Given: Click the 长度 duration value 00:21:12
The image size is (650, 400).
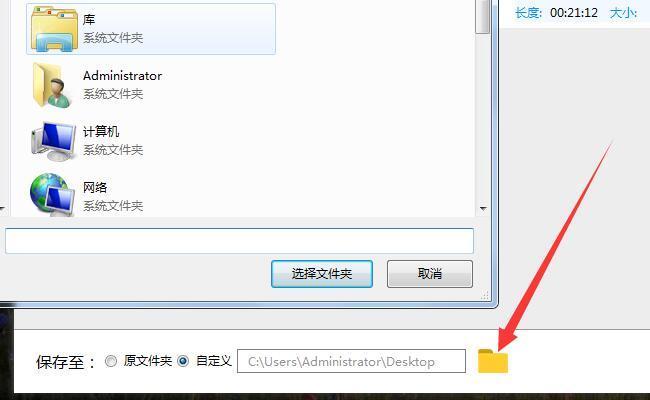Looking at the screenshot, I should click(574, 13).
